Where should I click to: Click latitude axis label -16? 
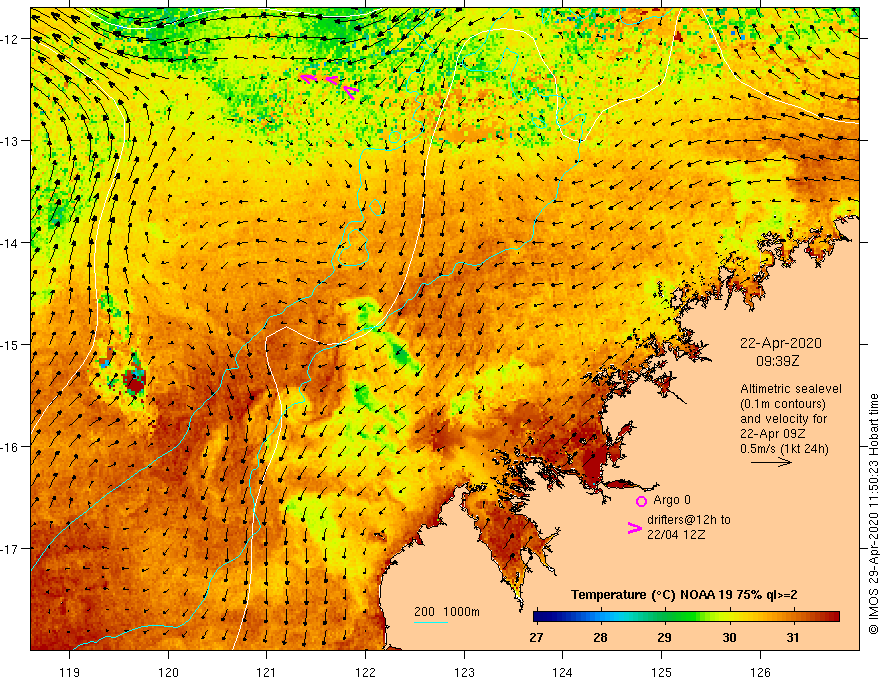click(x=11, y=447)
